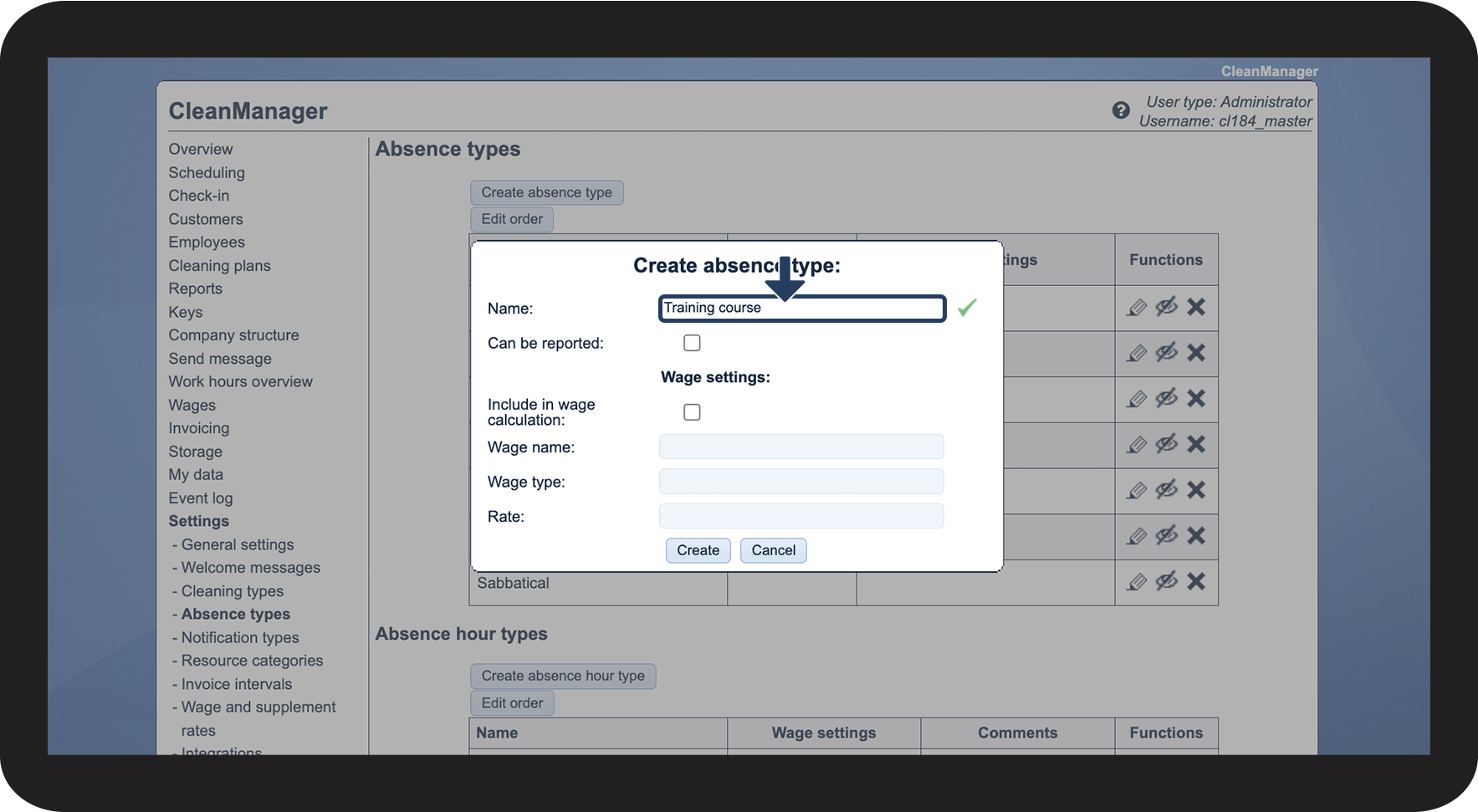Viewport: 1478px width, 812px height.
Task: Cancel the create absence type dialog
Action: point(773,550)
